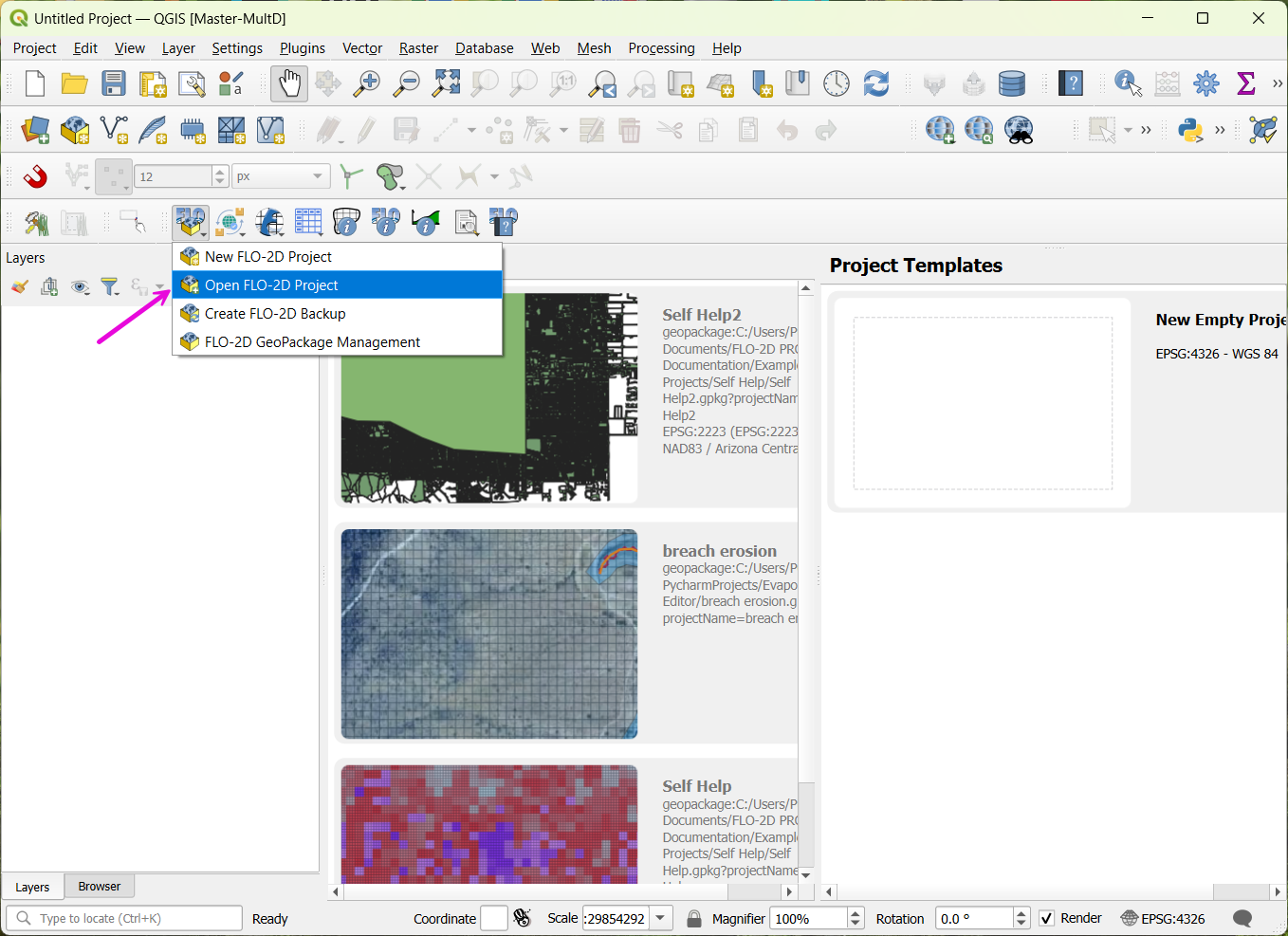Open the Processing menu
The image size is (1288, 936).
click(661, 48)
